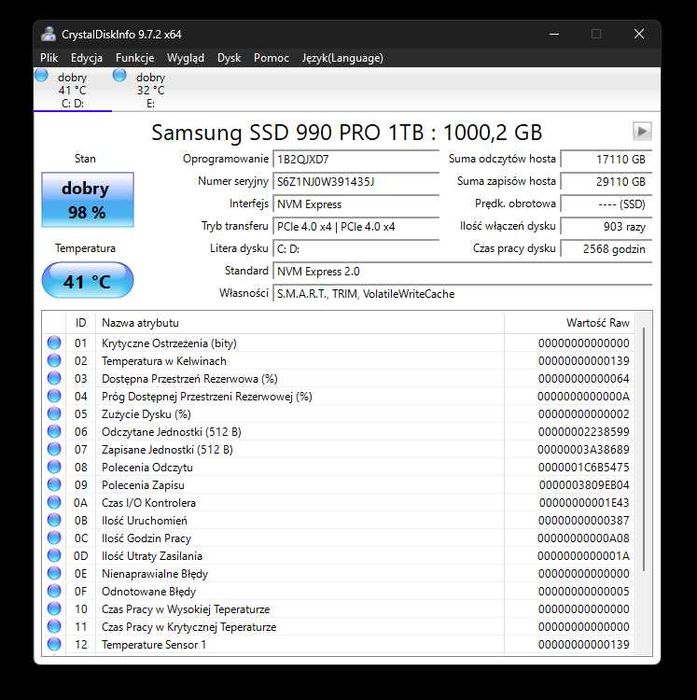Screen dimensions: 697x700
Task: Open the Edycja menu
Action: point(87,58)
